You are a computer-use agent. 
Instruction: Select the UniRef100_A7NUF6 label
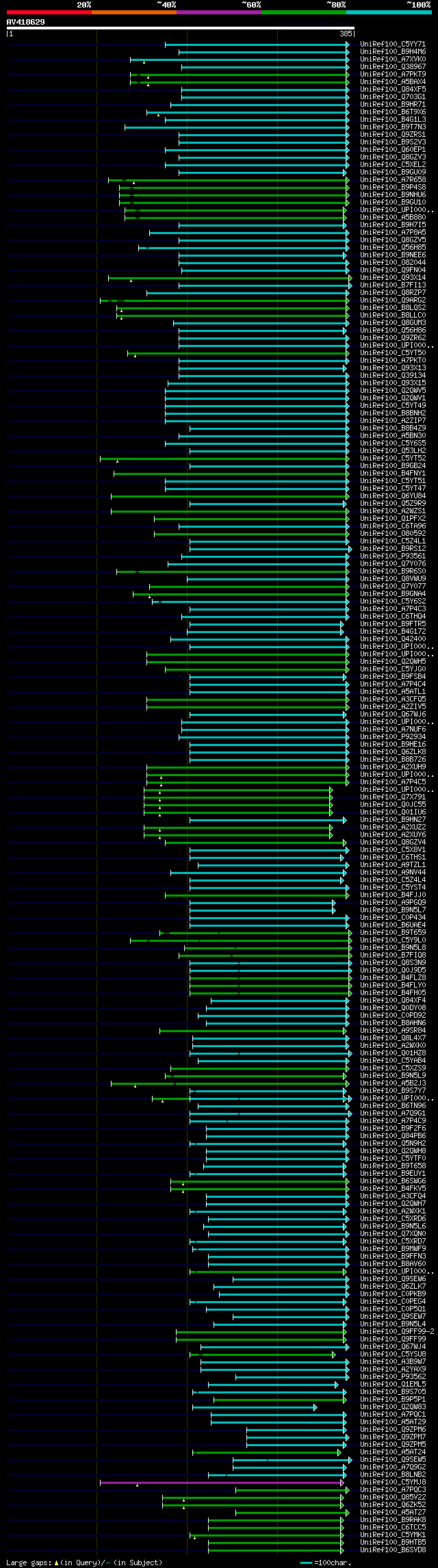[393, 729]
